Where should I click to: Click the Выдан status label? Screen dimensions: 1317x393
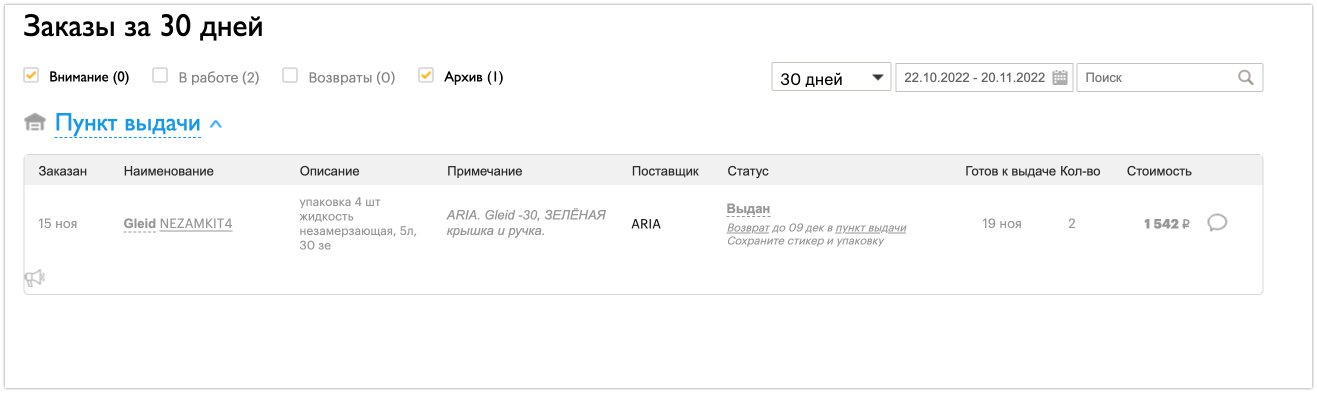point(748,209)
